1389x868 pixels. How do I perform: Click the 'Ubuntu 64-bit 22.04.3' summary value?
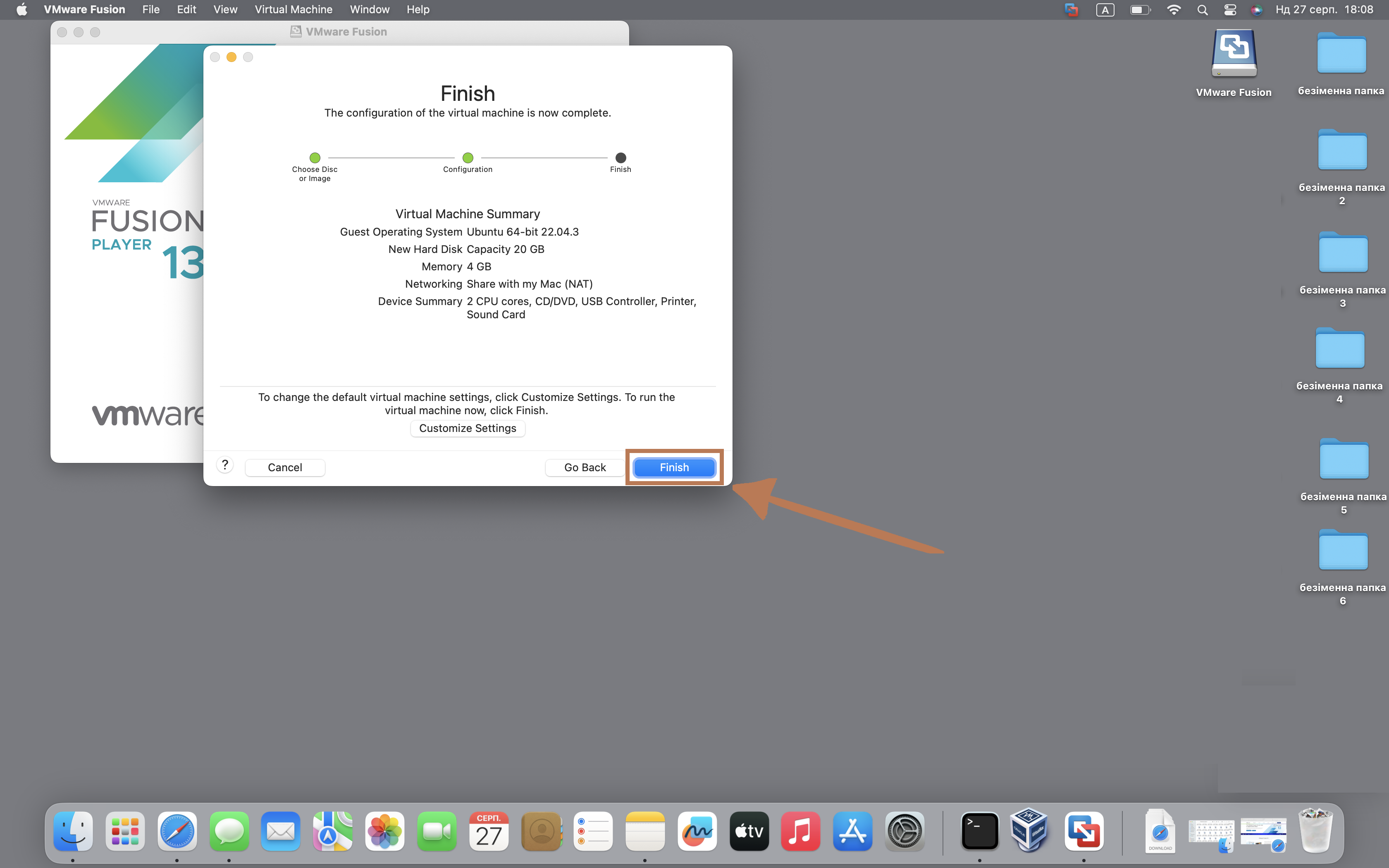tap(523, 232)
